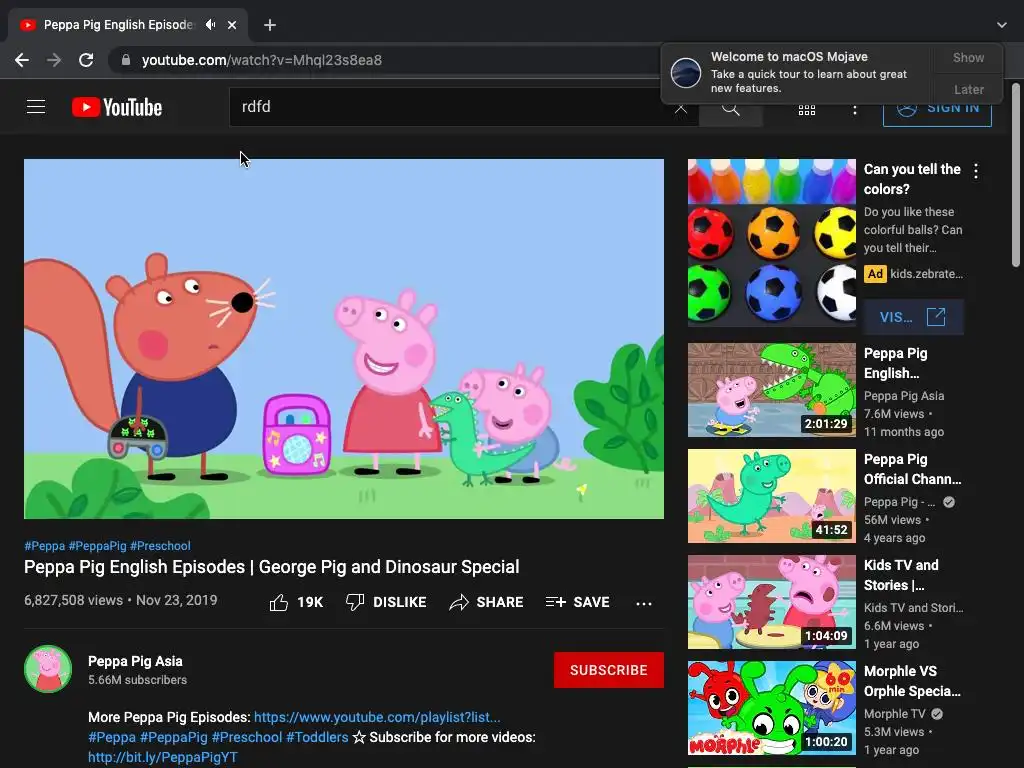Mute the tab audio speaker icon
This screenshot has height=768, width=1024.
pyautogui.click(x=210, y=25)
